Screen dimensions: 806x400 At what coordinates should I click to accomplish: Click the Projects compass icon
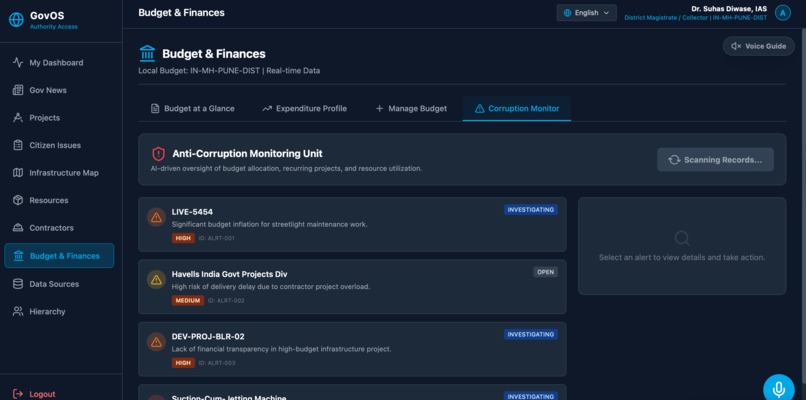tap(18, 118)
